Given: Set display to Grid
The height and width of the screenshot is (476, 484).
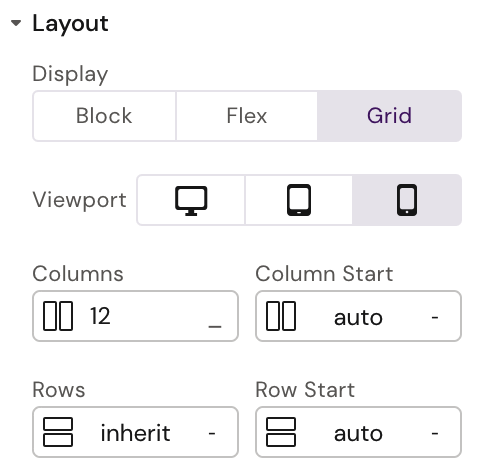Looking at the screenshot, I should coord(389,116).
